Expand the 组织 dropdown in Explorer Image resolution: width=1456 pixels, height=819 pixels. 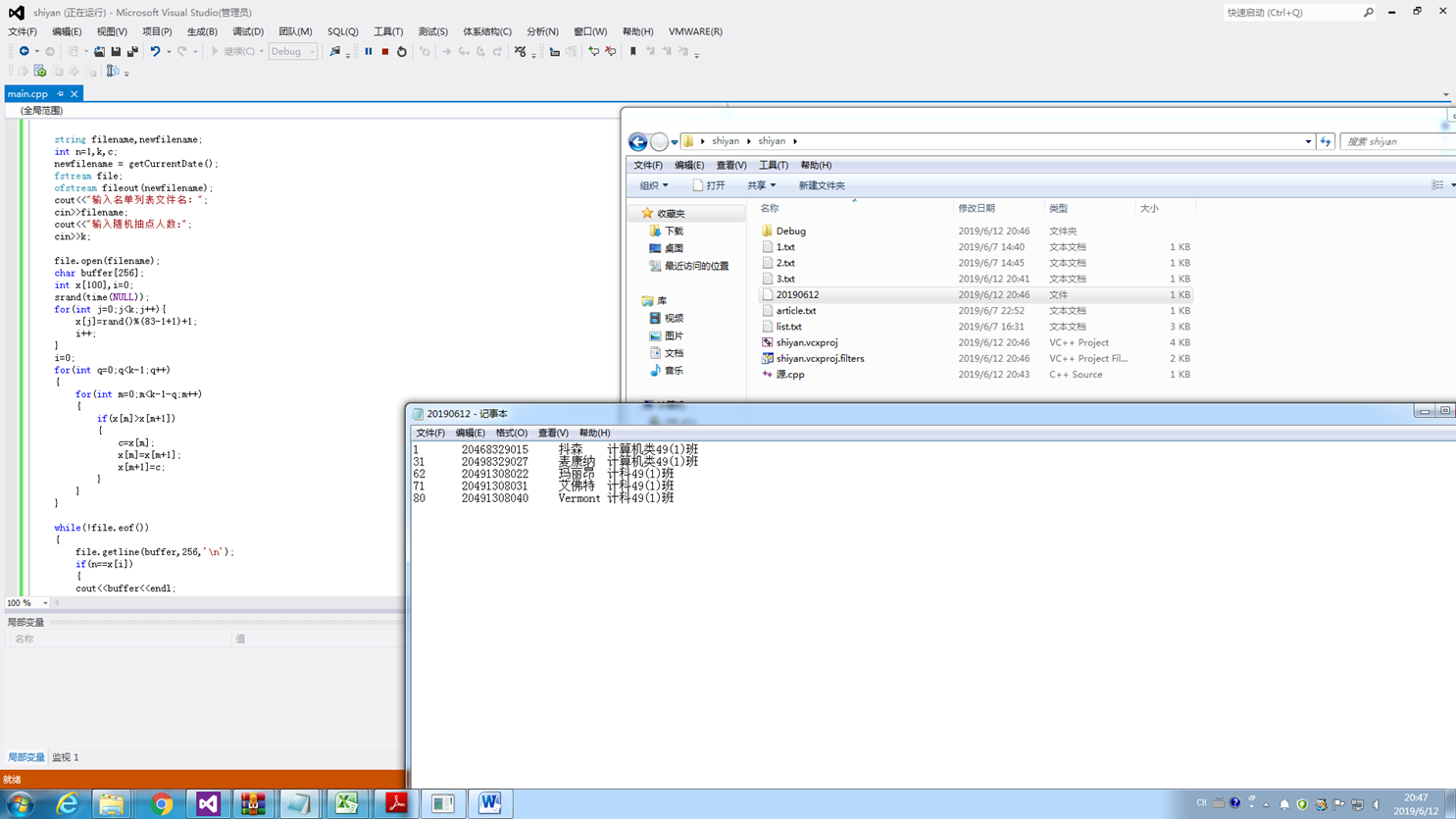click(x=654, y=185)
